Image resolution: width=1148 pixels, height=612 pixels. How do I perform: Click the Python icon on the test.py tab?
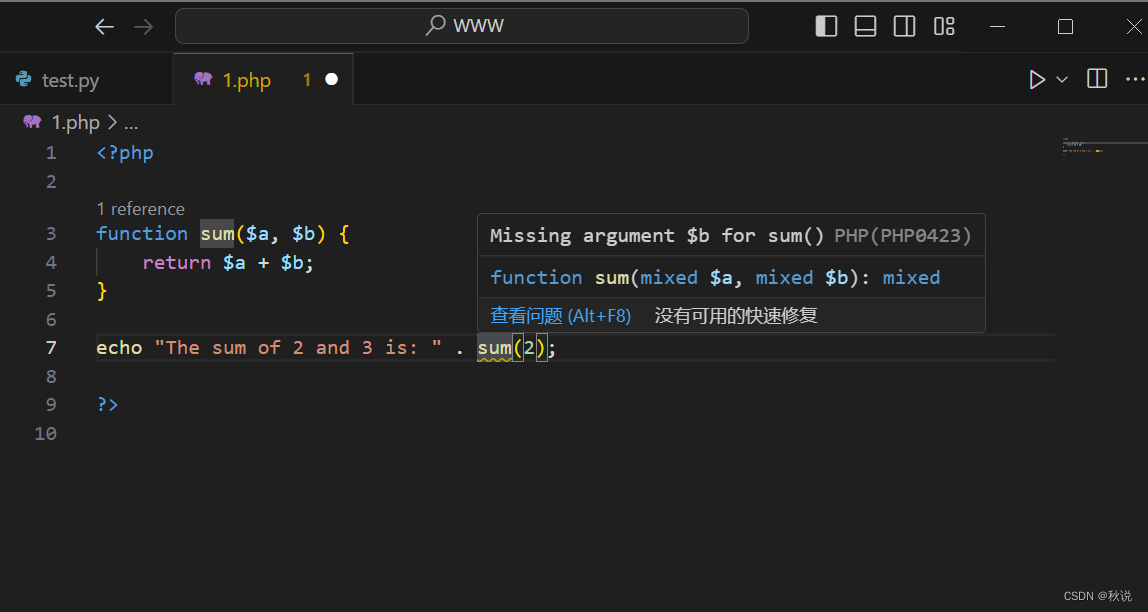pos(24,79)
